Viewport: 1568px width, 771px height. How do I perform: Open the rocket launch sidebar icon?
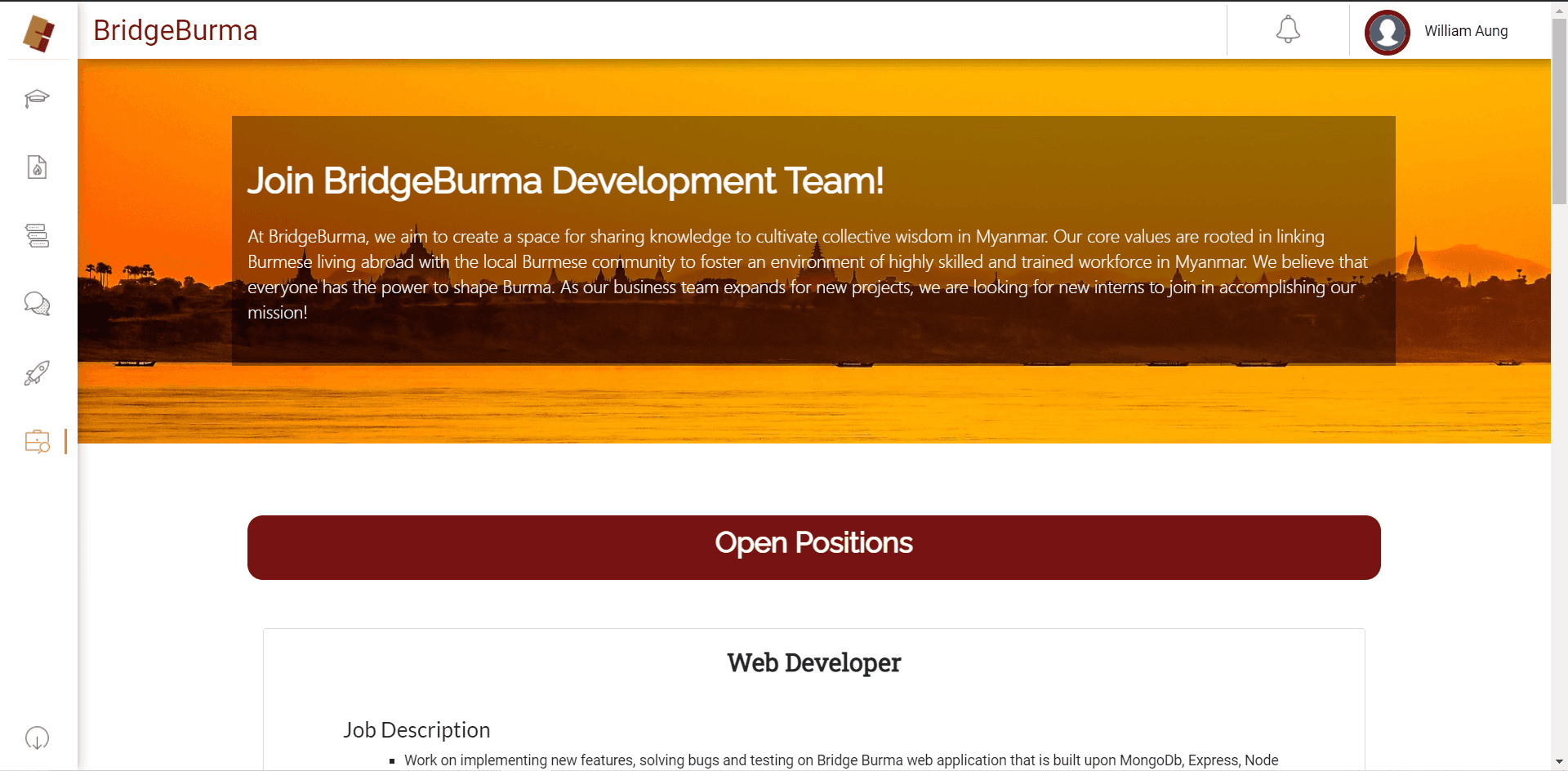click(x=37, y=372)
